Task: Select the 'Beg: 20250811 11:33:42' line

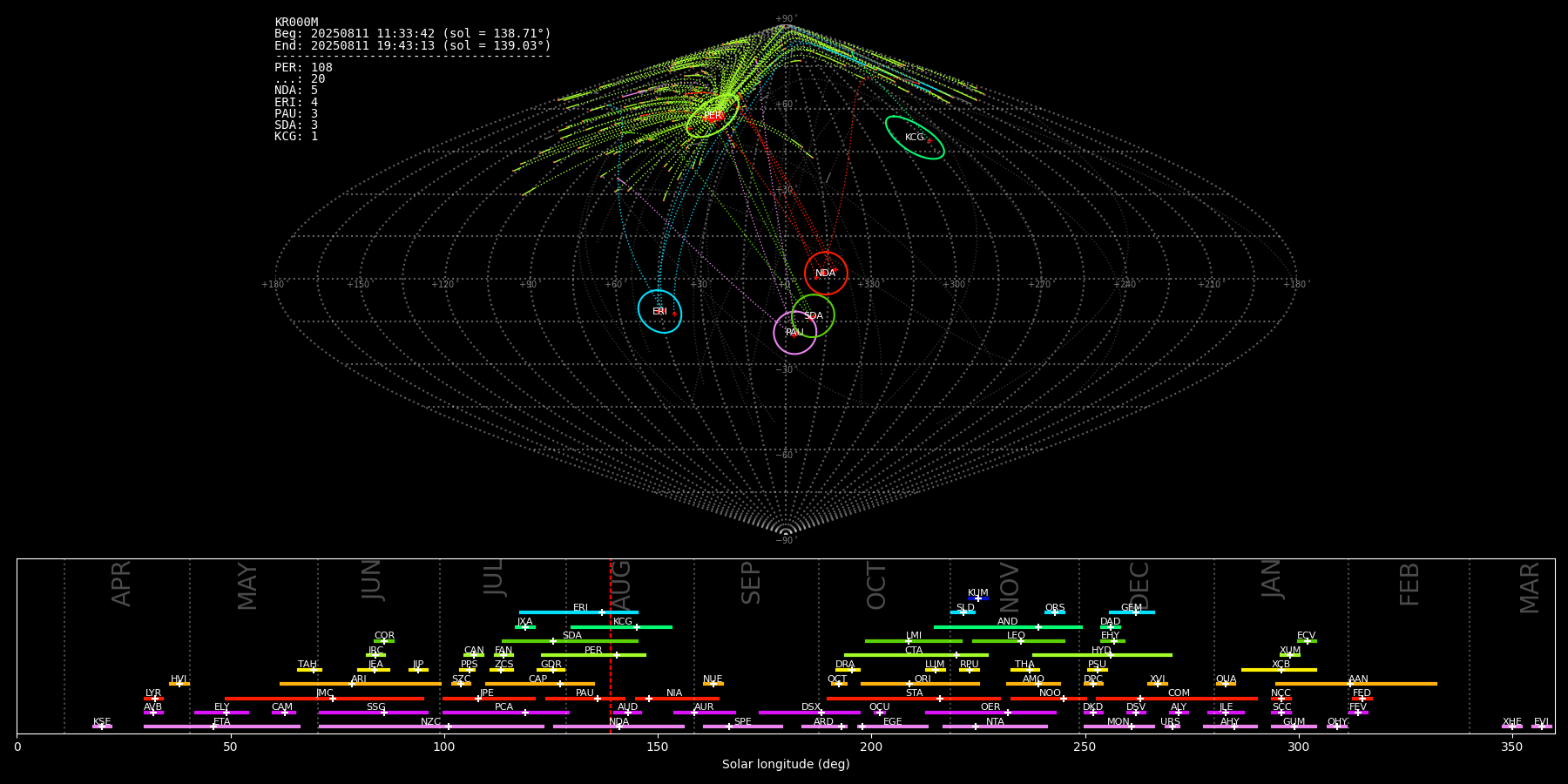Action: [x=413, y=33]
